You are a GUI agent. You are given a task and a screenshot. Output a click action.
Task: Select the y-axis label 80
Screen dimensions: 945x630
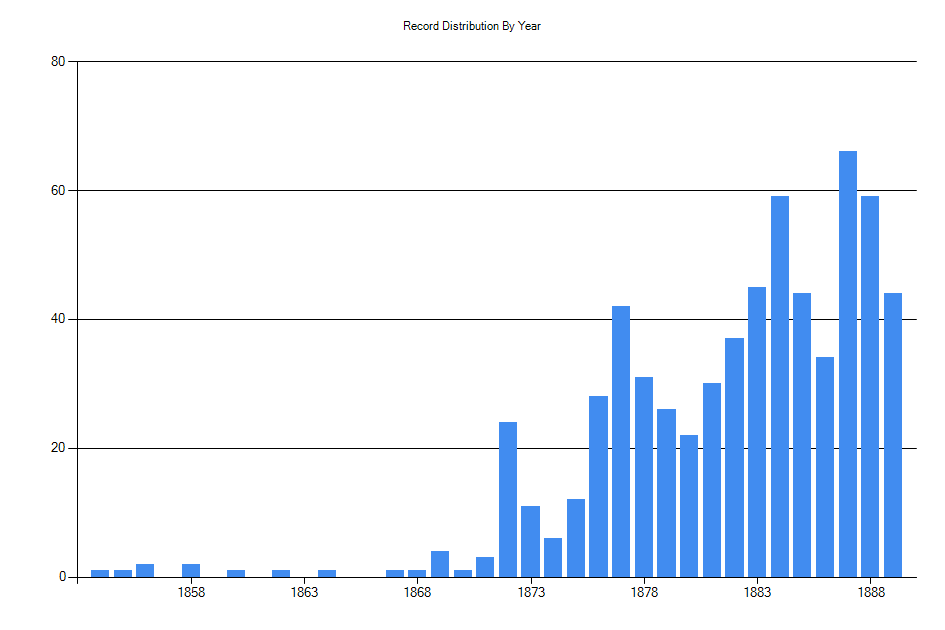point(58,61)
